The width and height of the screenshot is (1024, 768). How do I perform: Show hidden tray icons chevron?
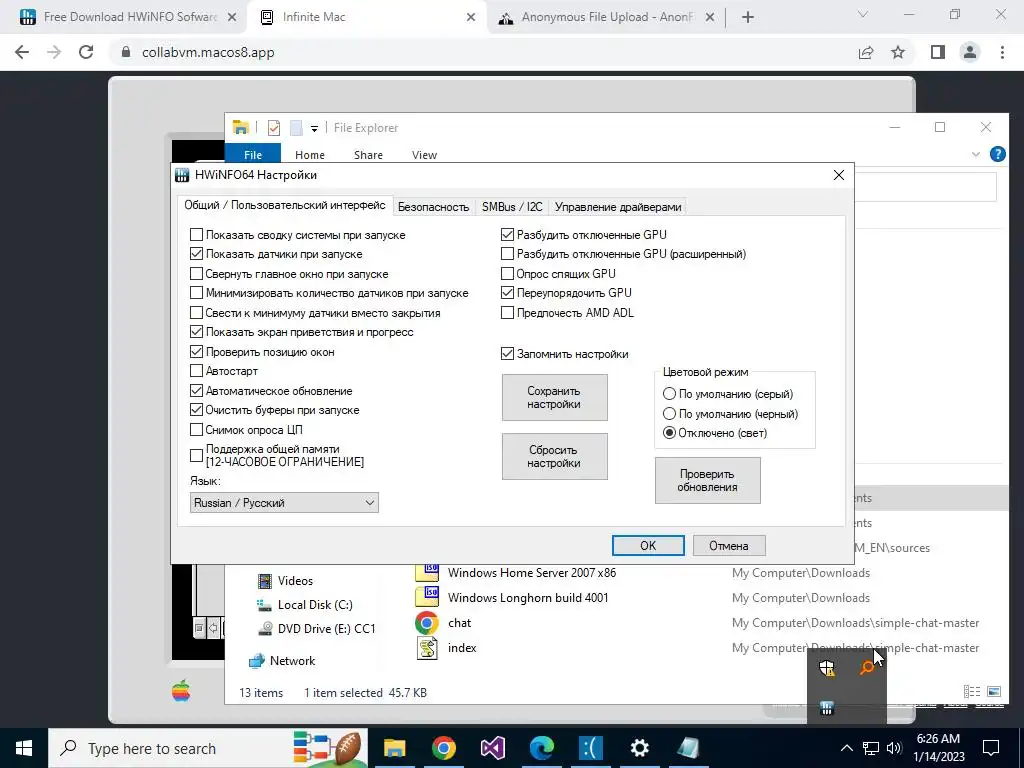pos(846,748)
